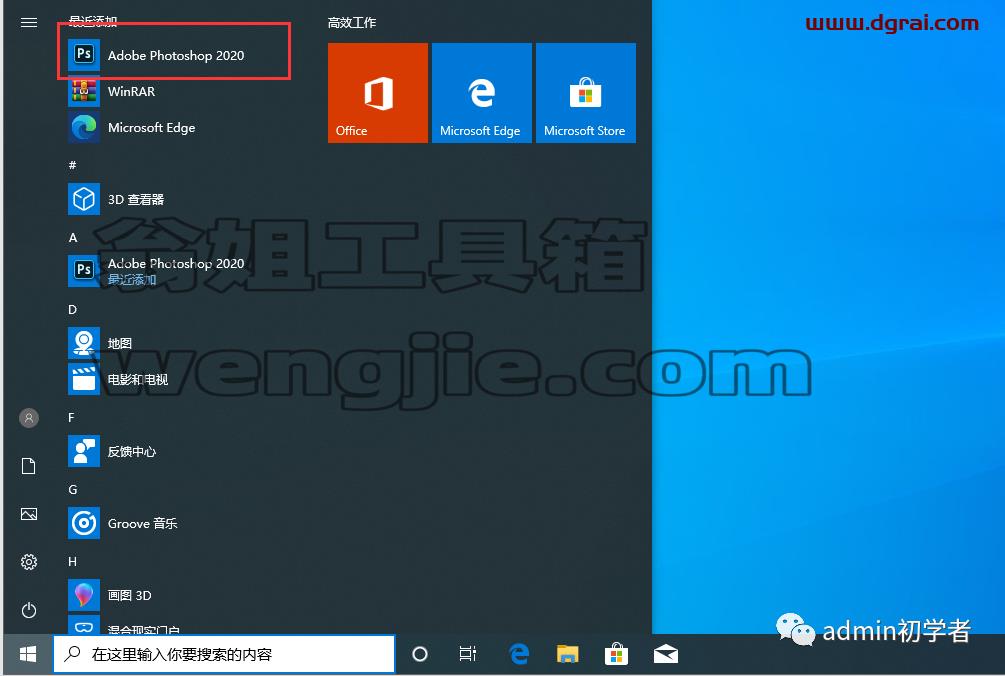1005x676 pixels.
Task: Open Settings gear in Start sidebar
Action: 29,562
